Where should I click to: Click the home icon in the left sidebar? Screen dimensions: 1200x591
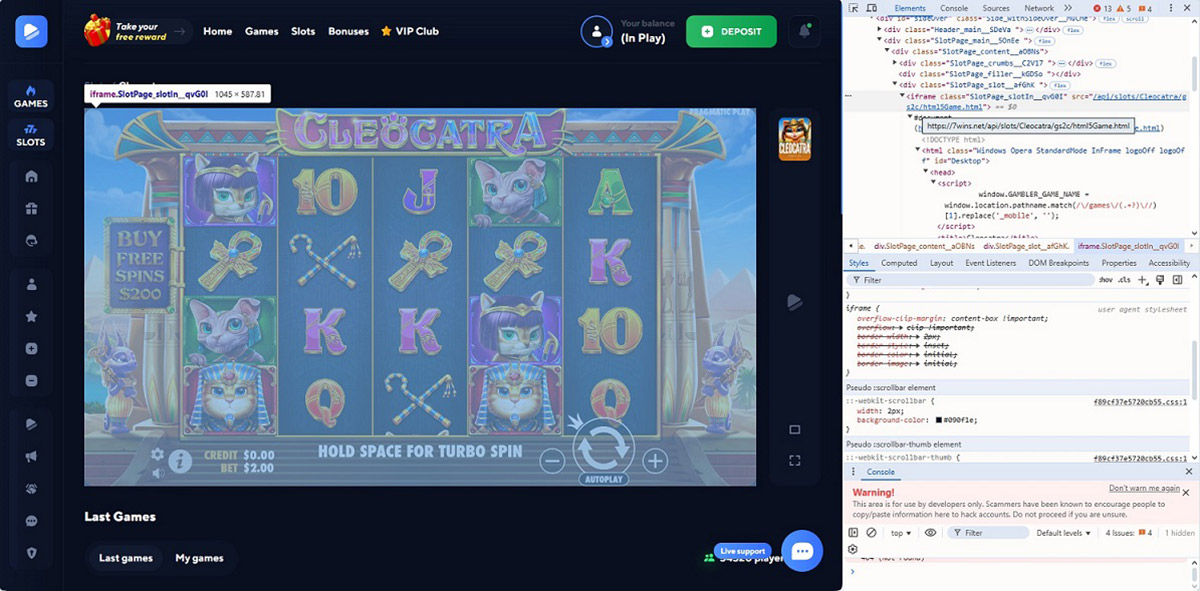tap(31, 177)
